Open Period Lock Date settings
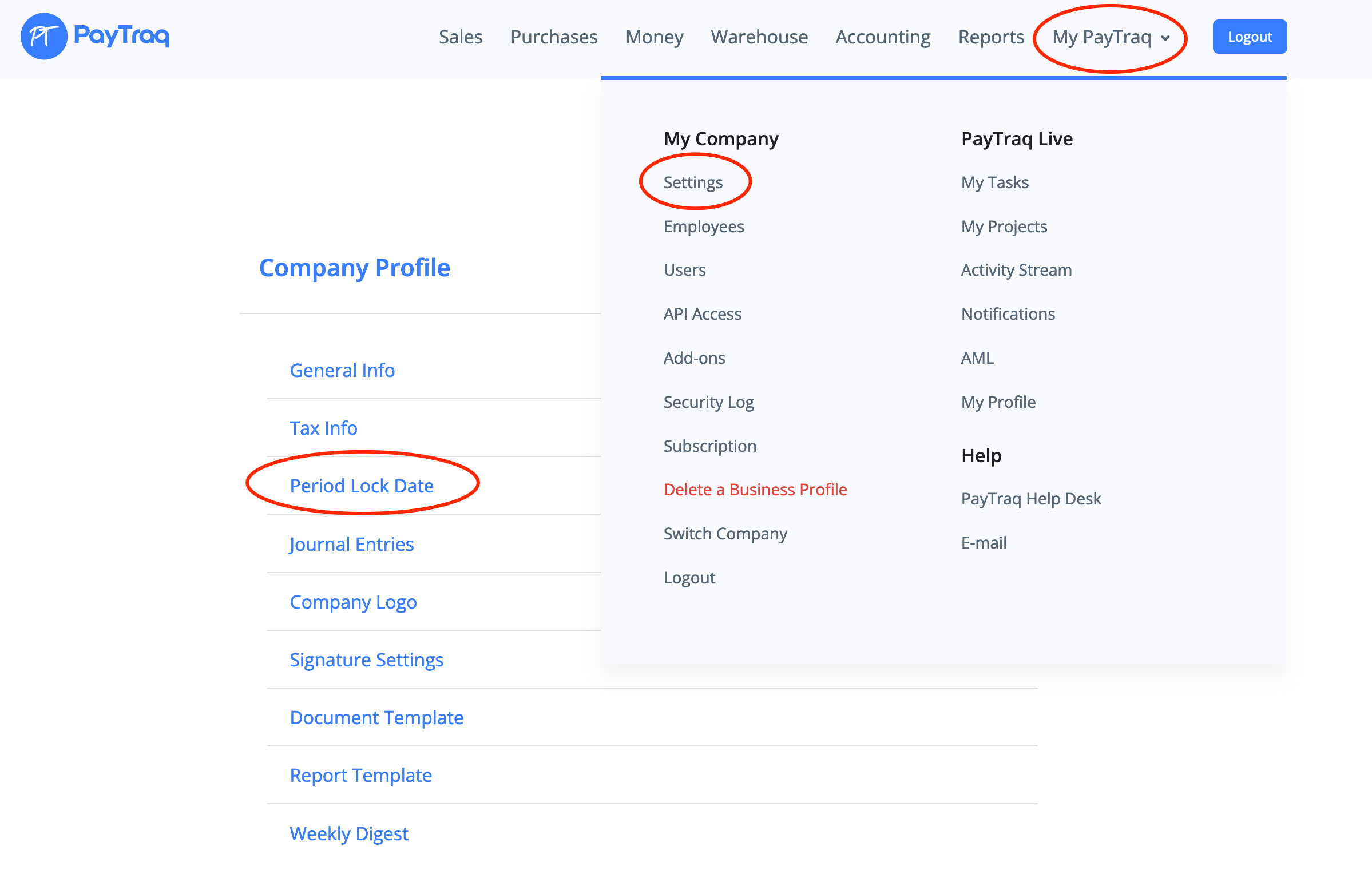Viewport: 1372px width, 874px height. coord(362,486)
